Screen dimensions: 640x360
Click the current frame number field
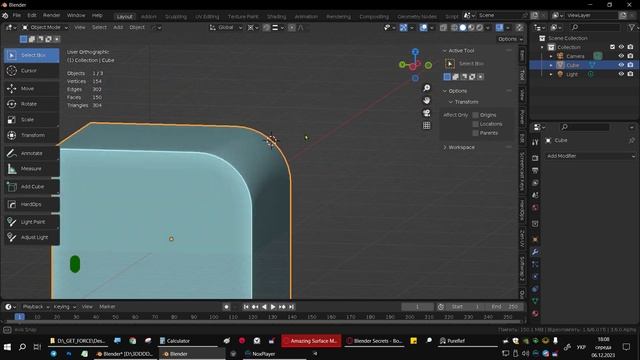(418, 307)
